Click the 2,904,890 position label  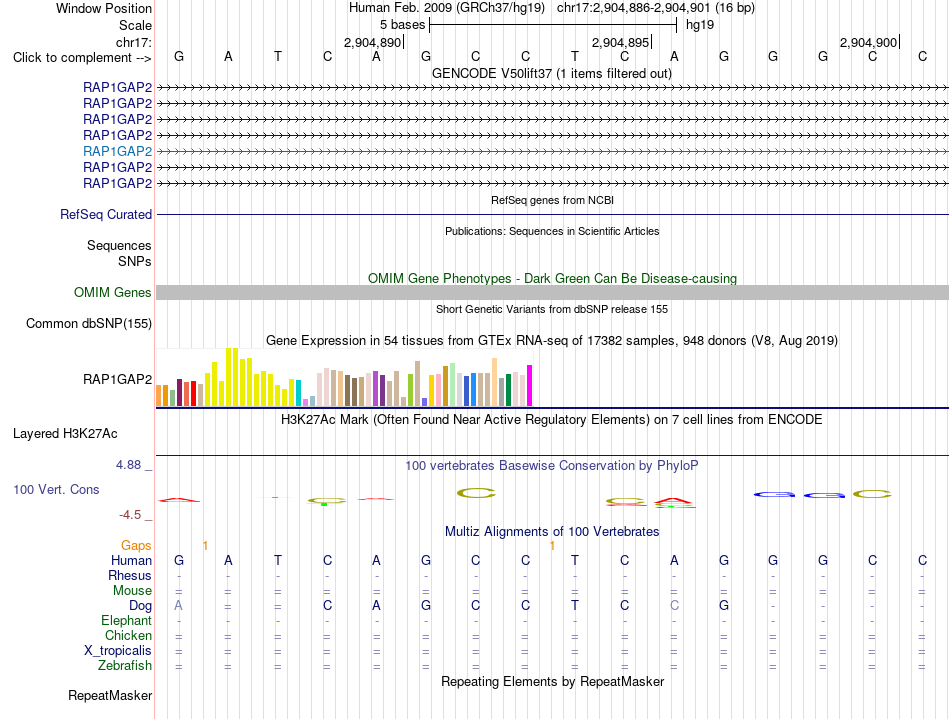click(372, 42)
